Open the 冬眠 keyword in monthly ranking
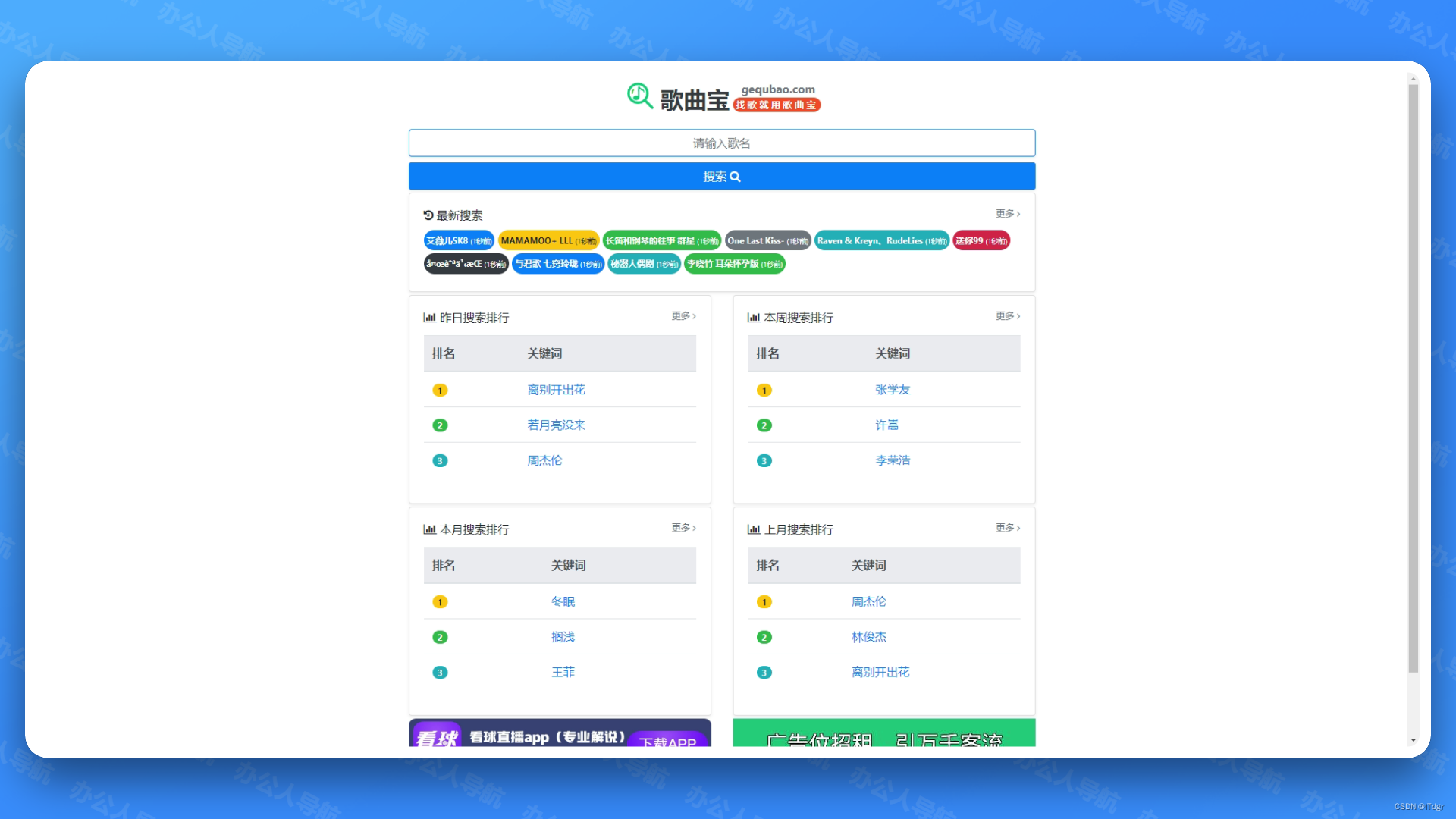The image size is (1456, 819). point(563,601)
